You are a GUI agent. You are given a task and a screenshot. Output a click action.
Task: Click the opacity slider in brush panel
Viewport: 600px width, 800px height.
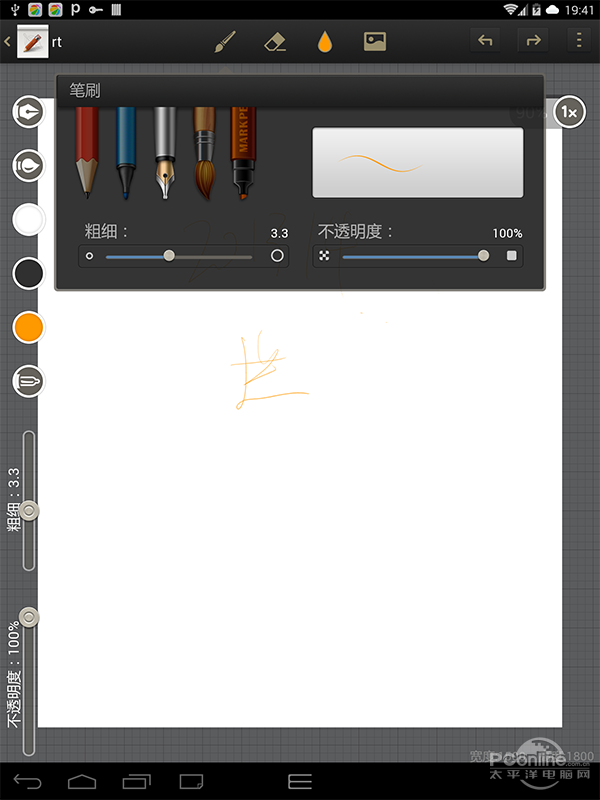415,256
